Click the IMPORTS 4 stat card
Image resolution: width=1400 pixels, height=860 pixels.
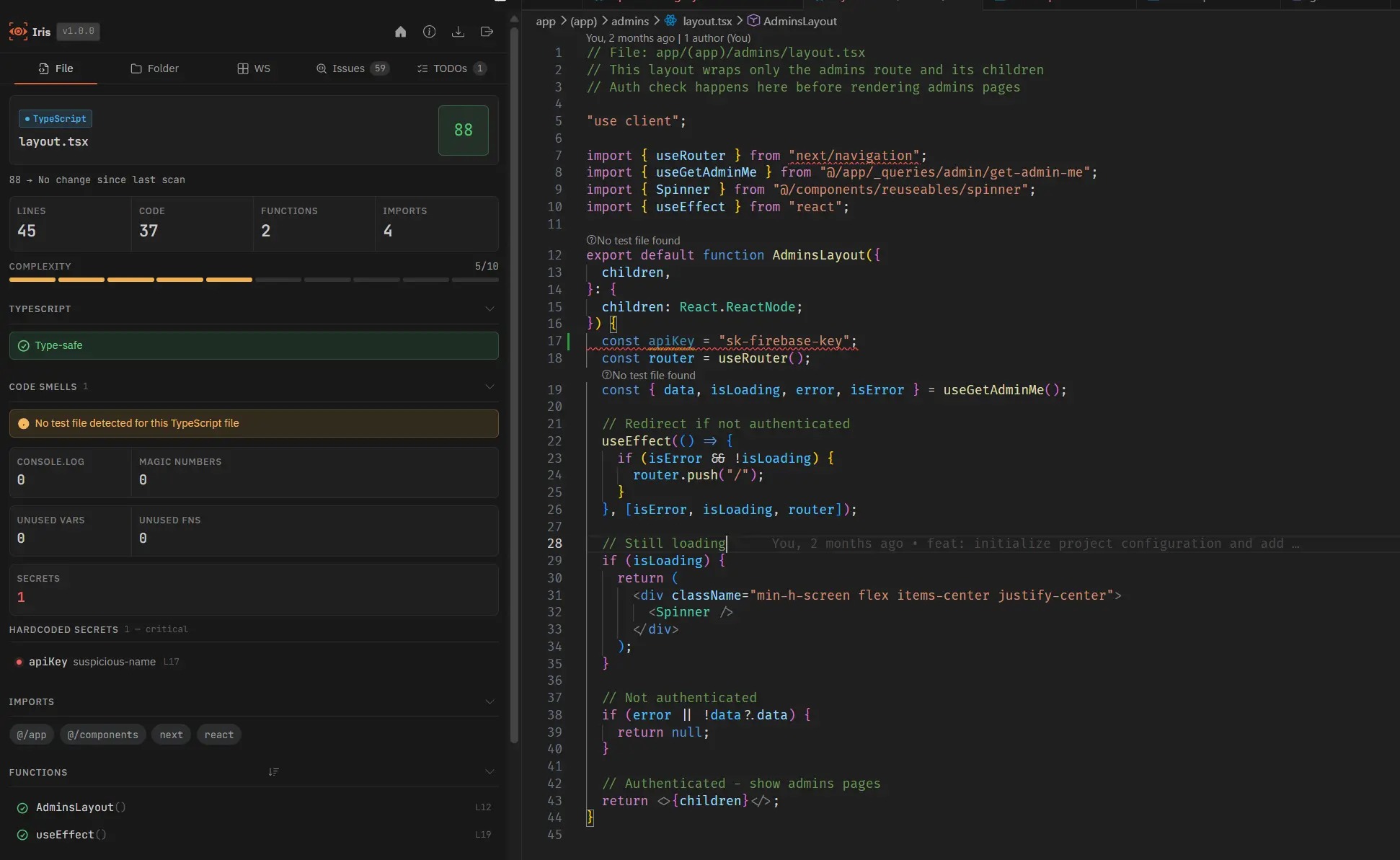click(x=437, y=223)
